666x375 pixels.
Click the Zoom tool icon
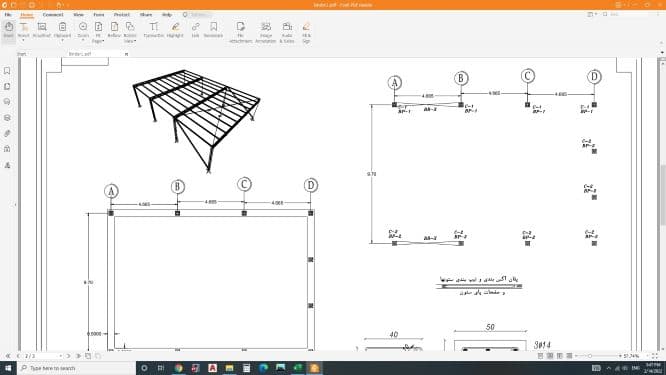tap(83, 27)
